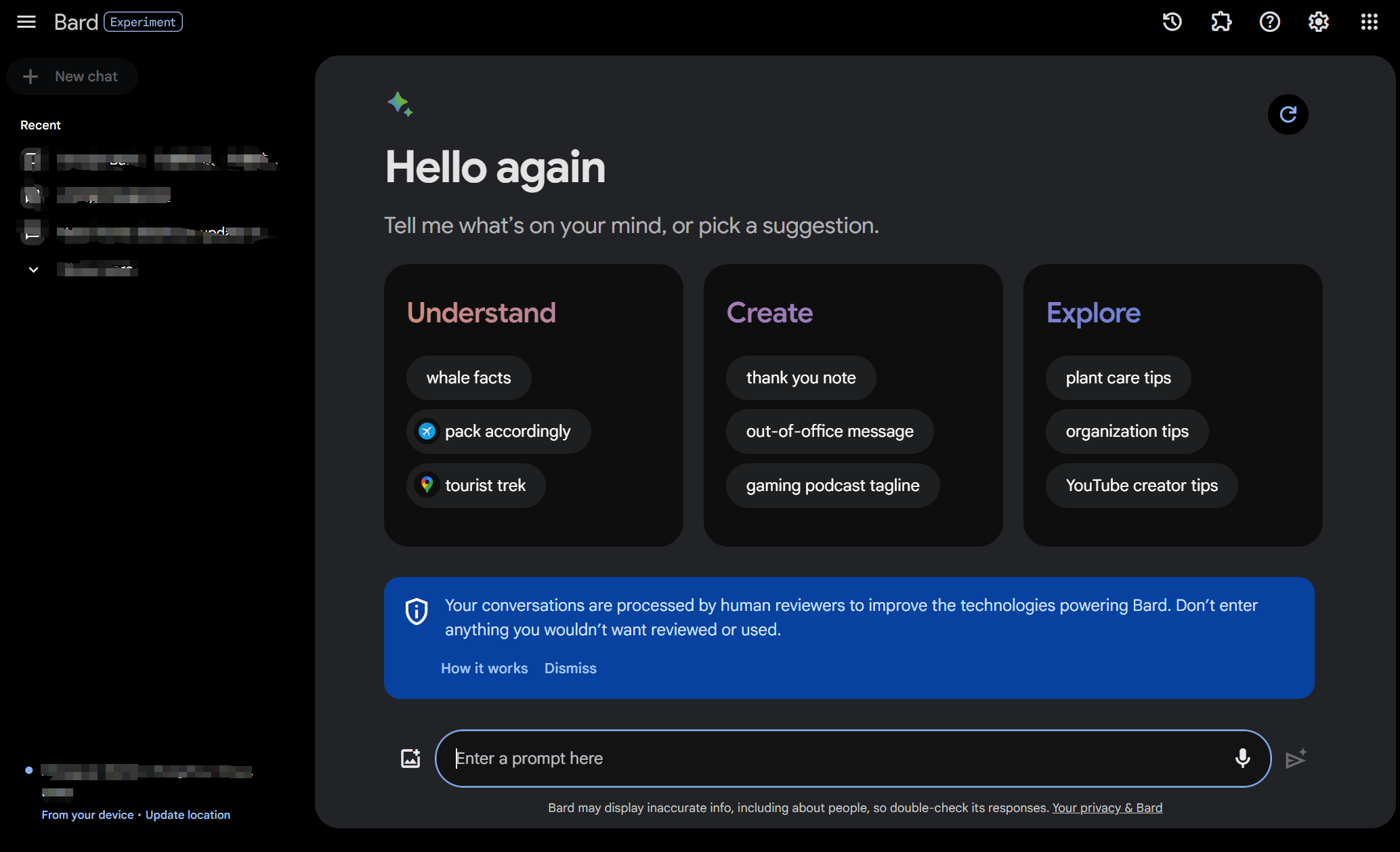Image resolution: width=1400 pixels, height=852 pixels.
Task: Click the send prompt arrow icon
Action: [x=1296, y=759]
